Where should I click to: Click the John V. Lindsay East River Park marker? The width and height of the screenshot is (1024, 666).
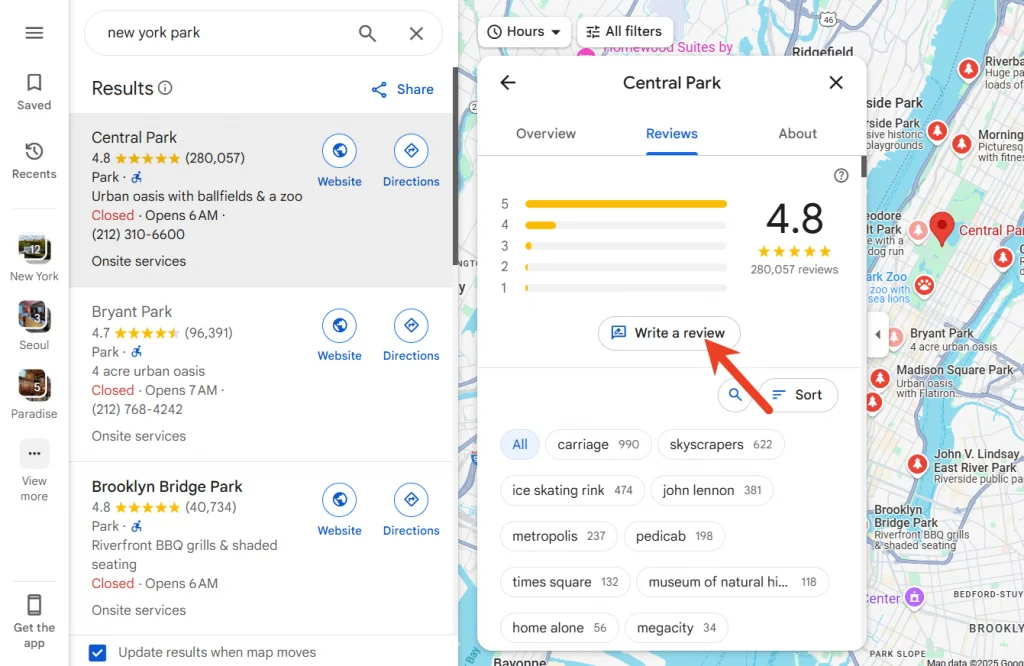[x=918, y=464]
